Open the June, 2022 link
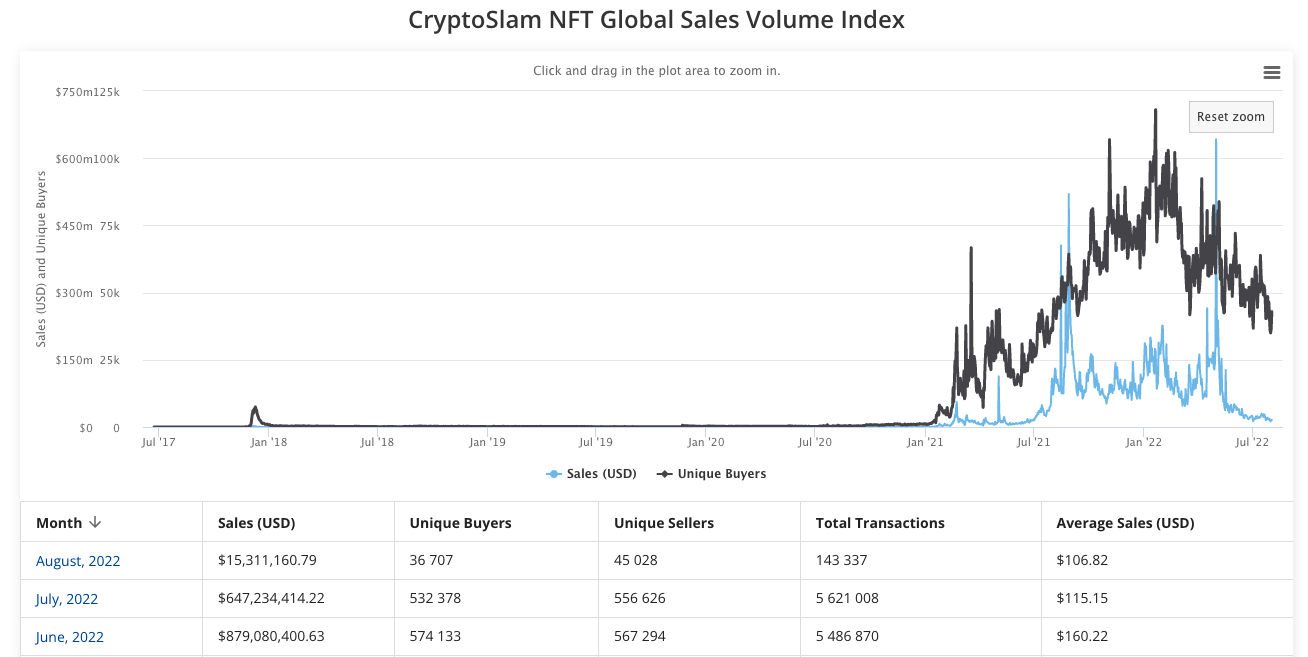 (70, 637)
